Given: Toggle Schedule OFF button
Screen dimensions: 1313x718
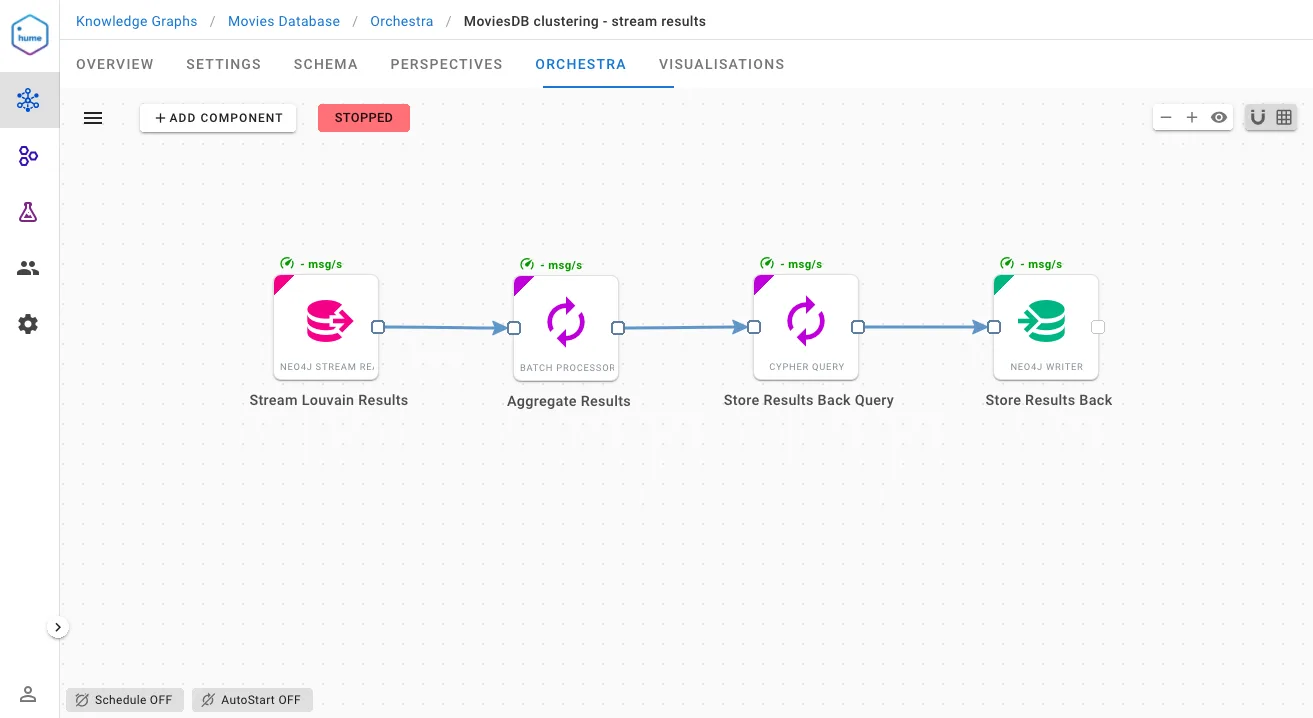Looking at the screenshot, I should click(x=125, y=700).
